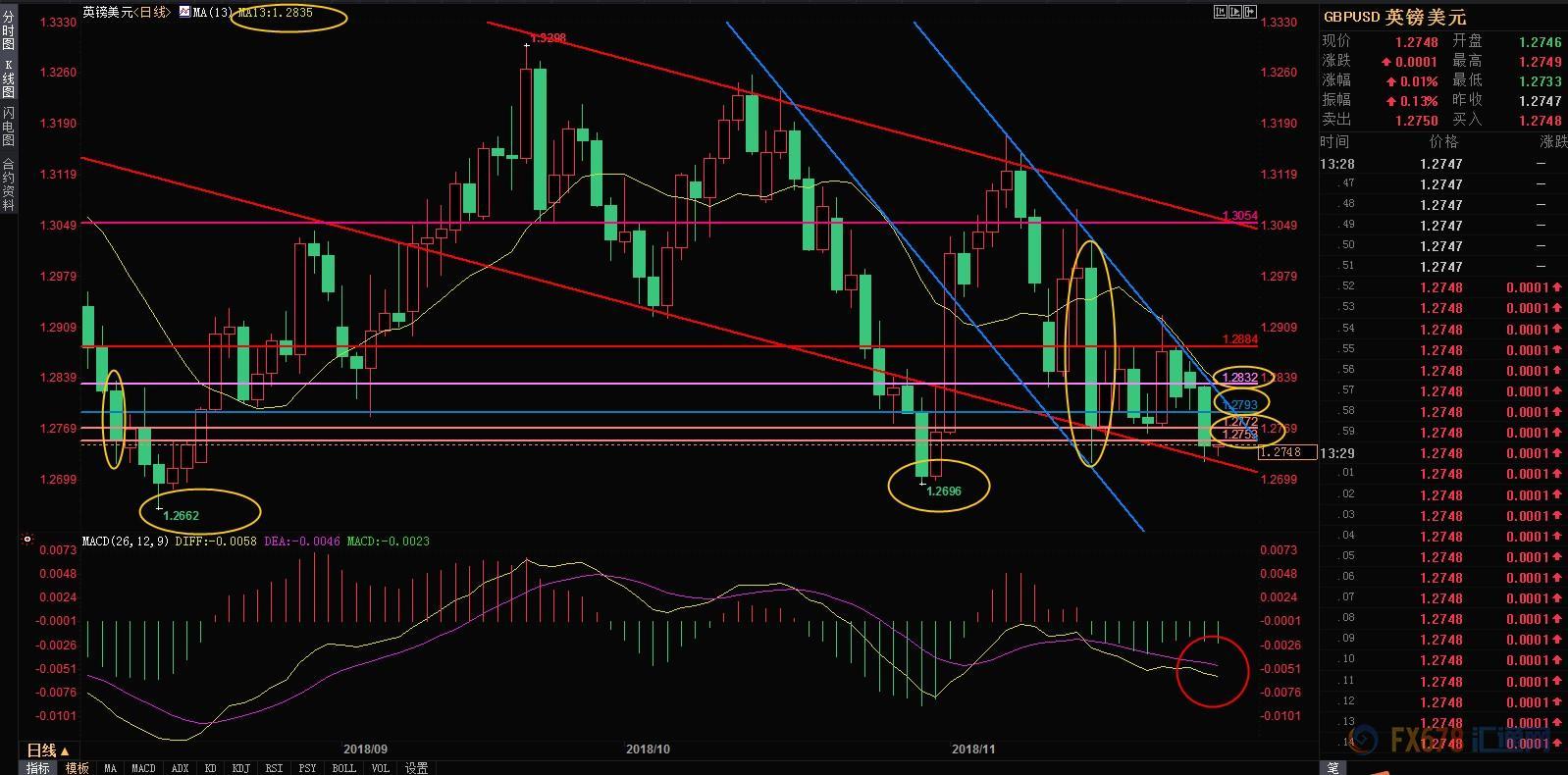Click the 英镑美元<日线> chart title

click(x=128, y=12)
